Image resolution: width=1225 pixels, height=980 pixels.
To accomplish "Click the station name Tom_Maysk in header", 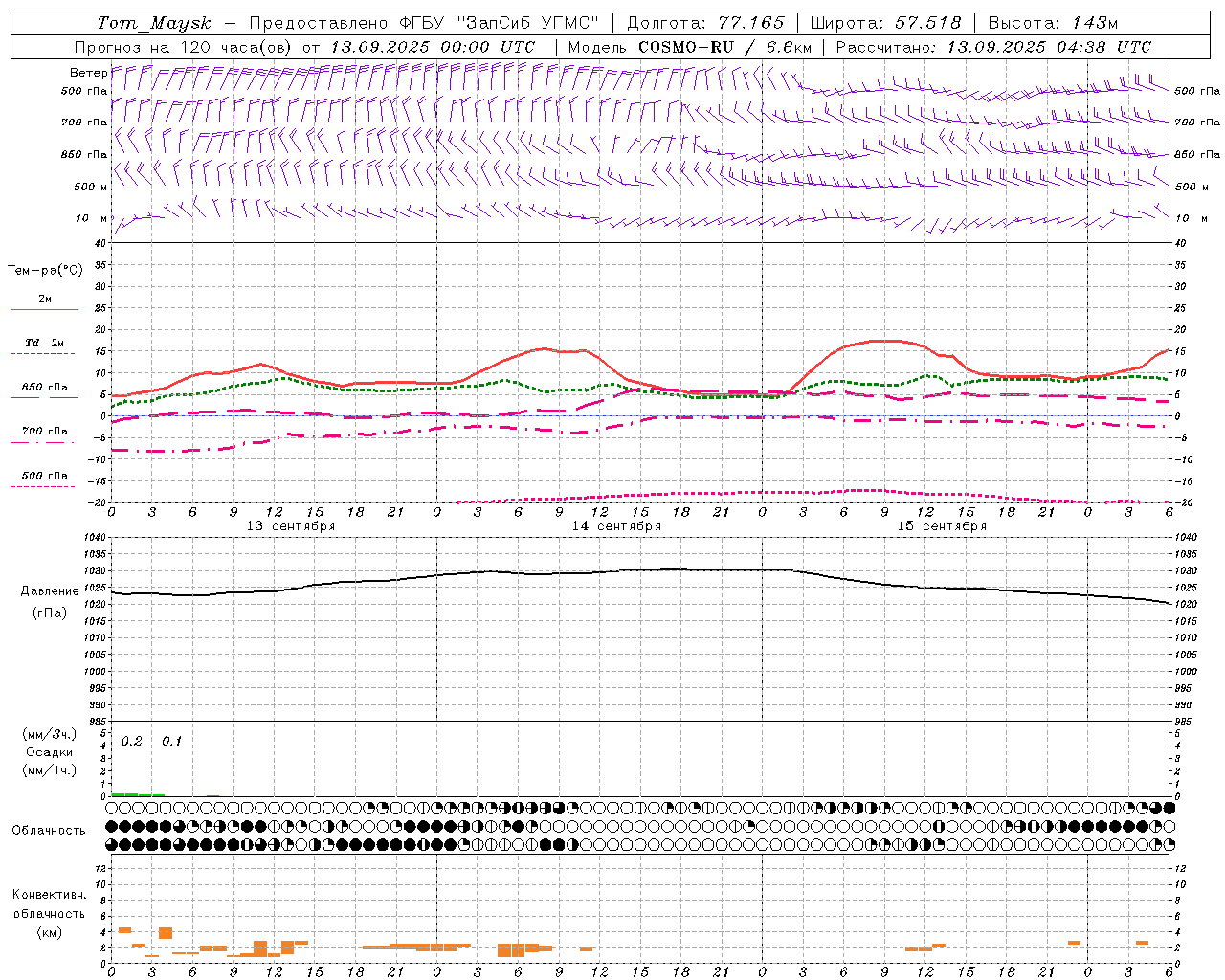I will (x=153, y=23).
